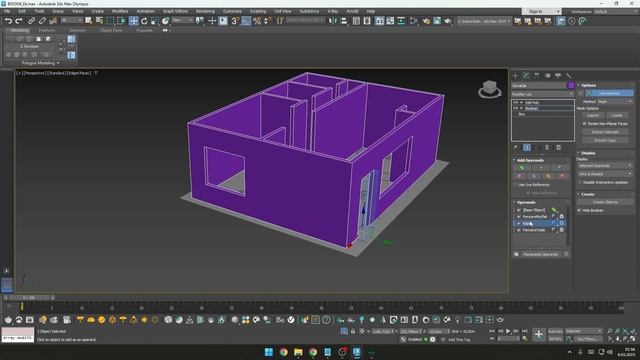
Task: Click the Windows Start button
Action: click(269, 352)
